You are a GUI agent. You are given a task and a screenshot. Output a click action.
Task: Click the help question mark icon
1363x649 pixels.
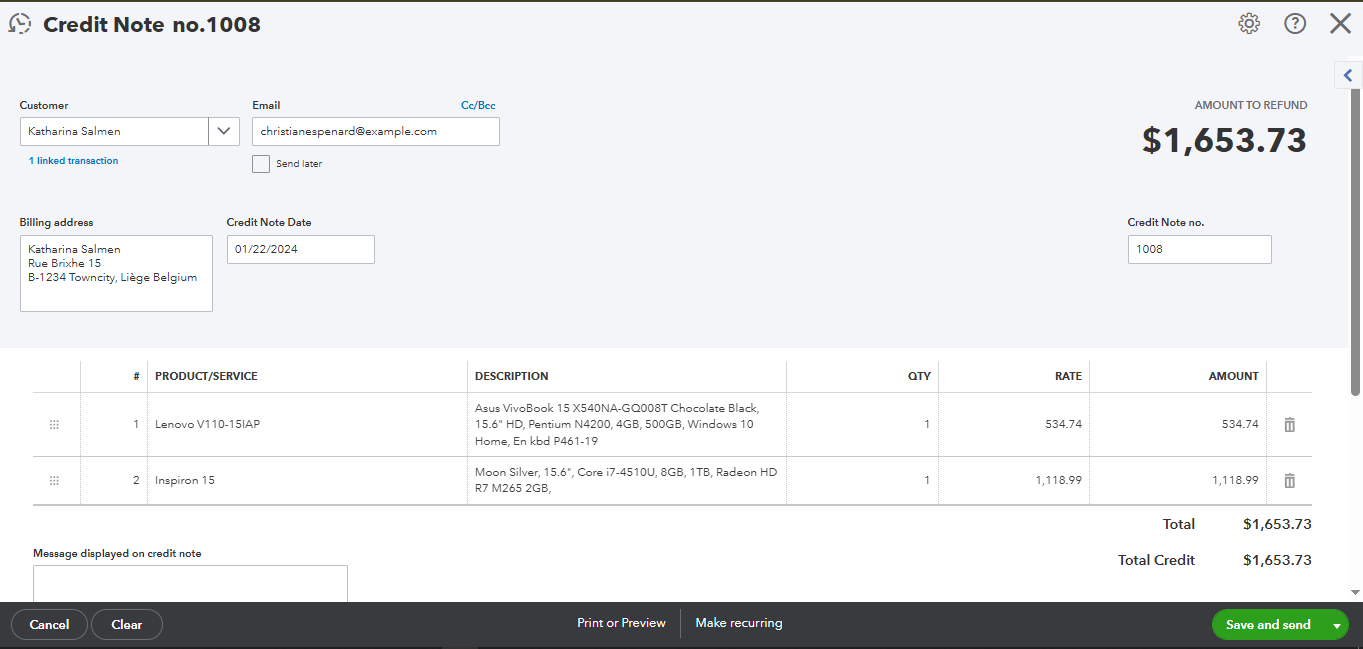(x=1295, y=24)
